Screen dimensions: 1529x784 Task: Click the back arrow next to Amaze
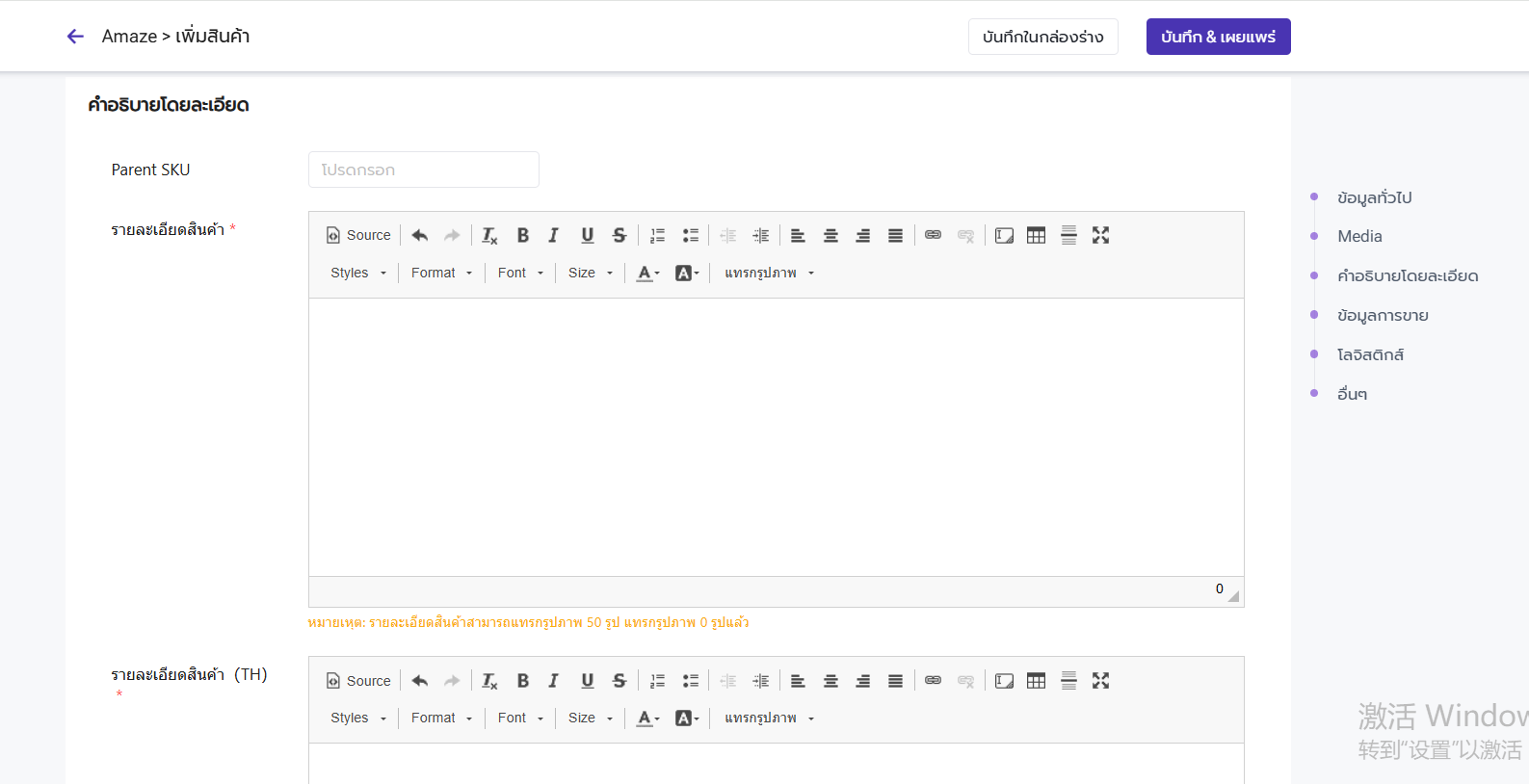coord(75,37)
